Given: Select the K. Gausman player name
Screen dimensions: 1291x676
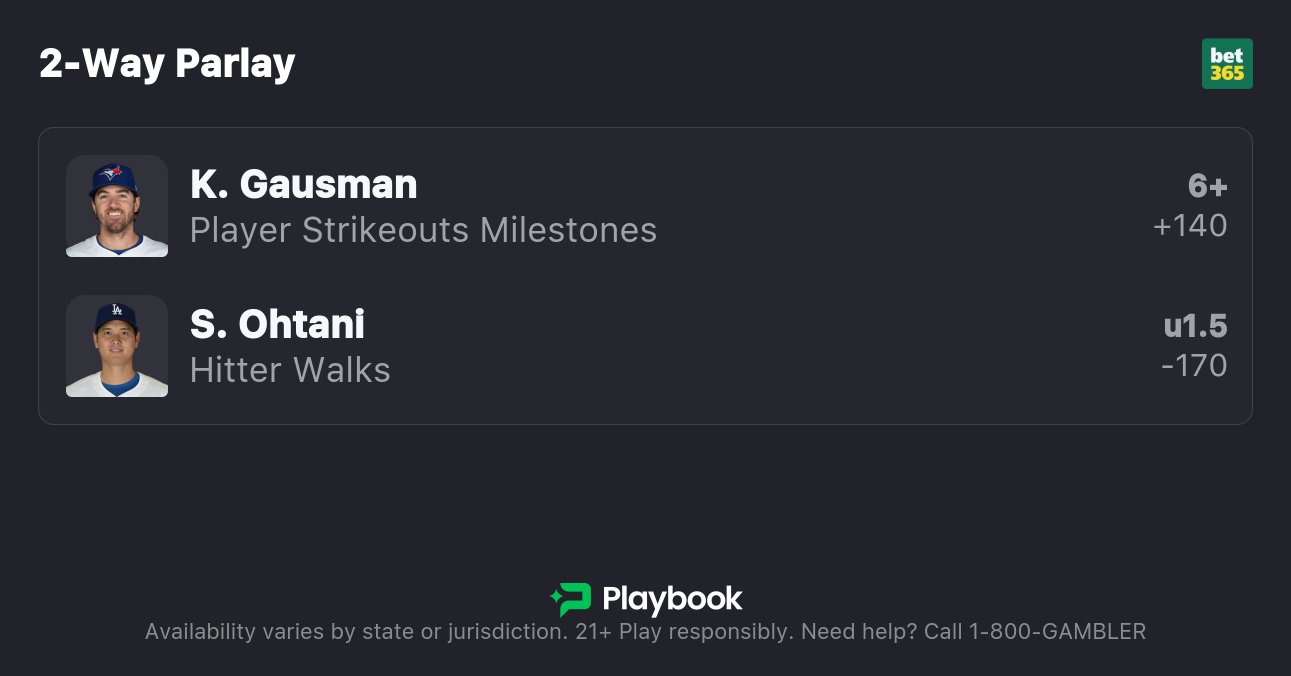Looking at the screenshot, I should pyautogui.click(x=303, y=184).
